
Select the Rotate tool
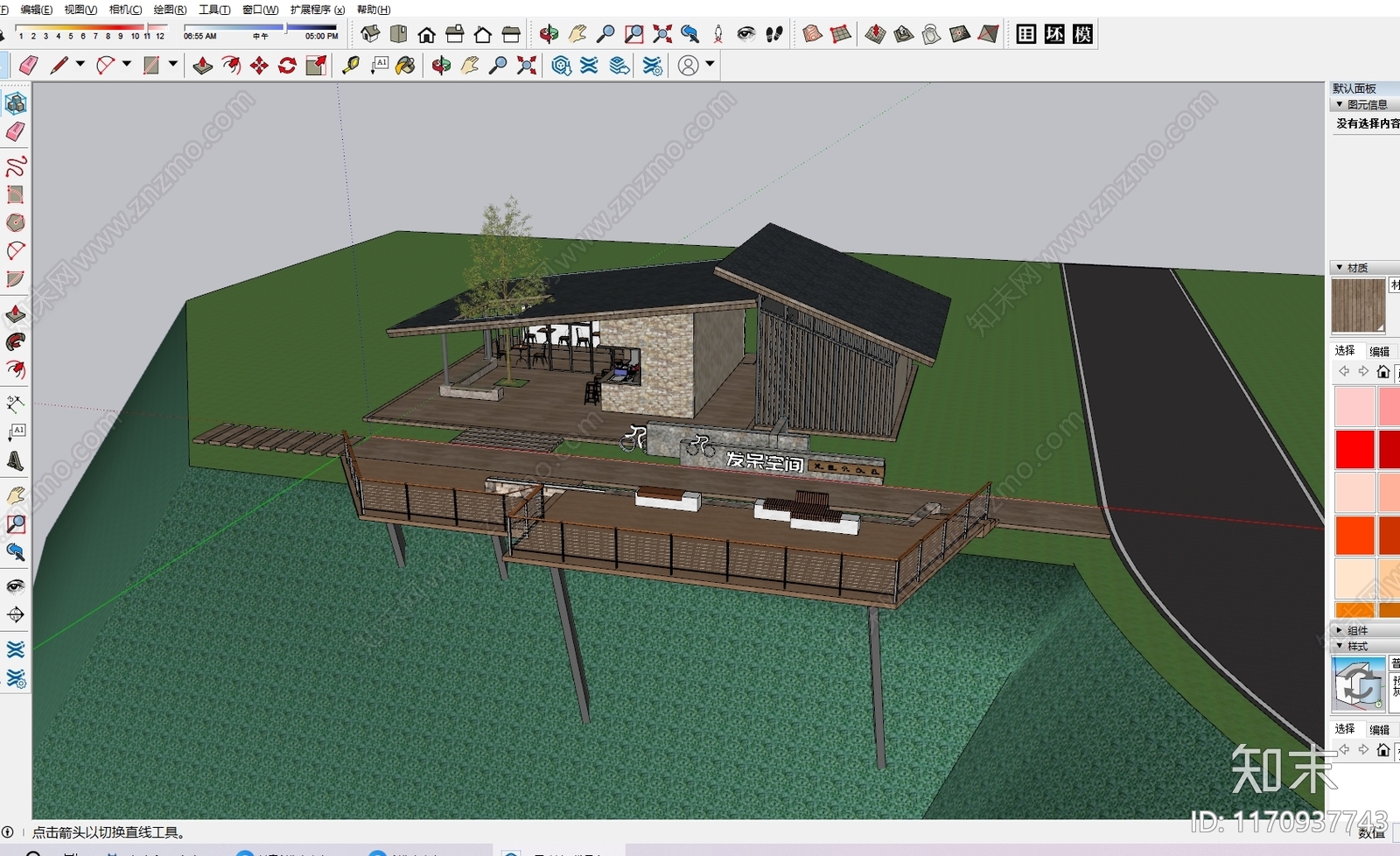click(287, 65)
